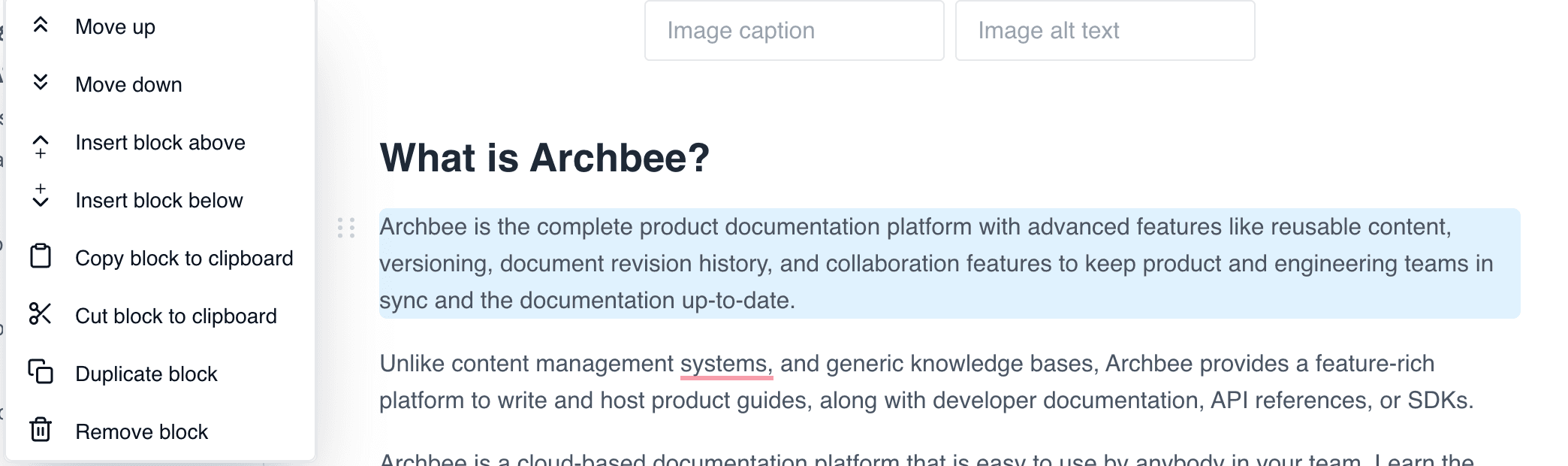This screenshot has height=466, width=1568.
Task: Click paragraph starting Unlike content management
Action: point(927,382)
